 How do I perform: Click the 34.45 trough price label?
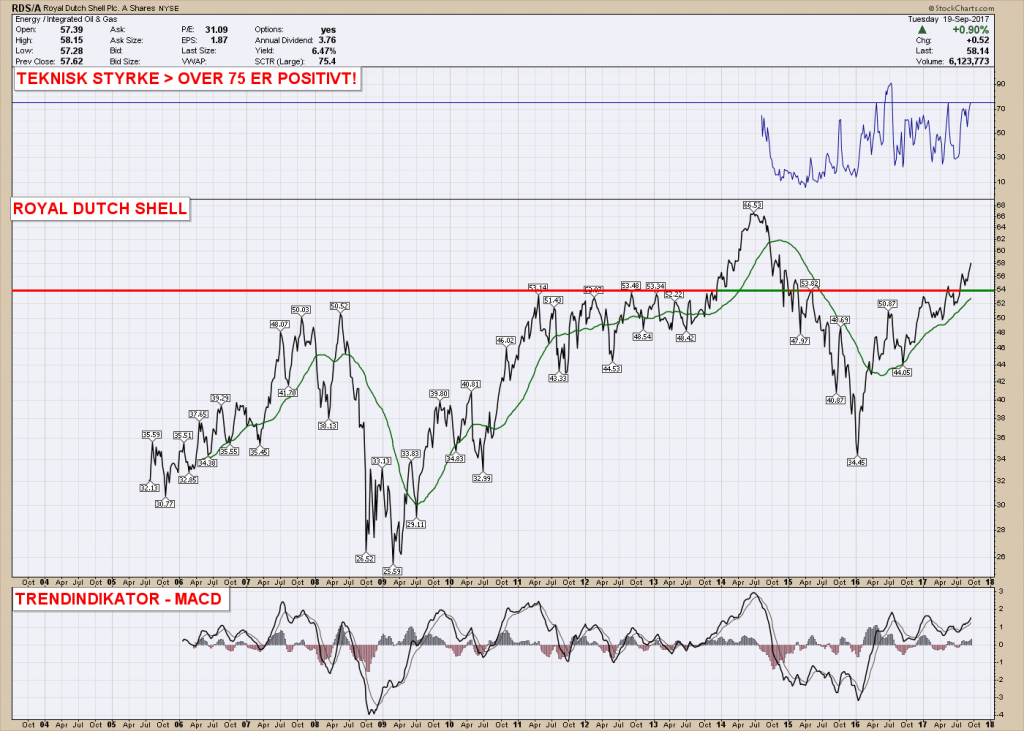tap(856, 463)
